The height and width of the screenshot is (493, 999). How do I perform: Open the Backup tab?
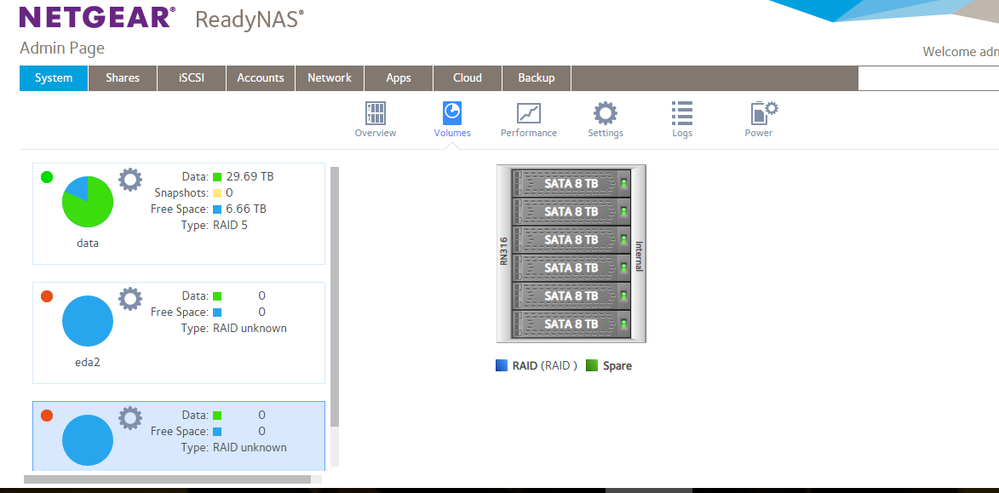pos(536,78)
